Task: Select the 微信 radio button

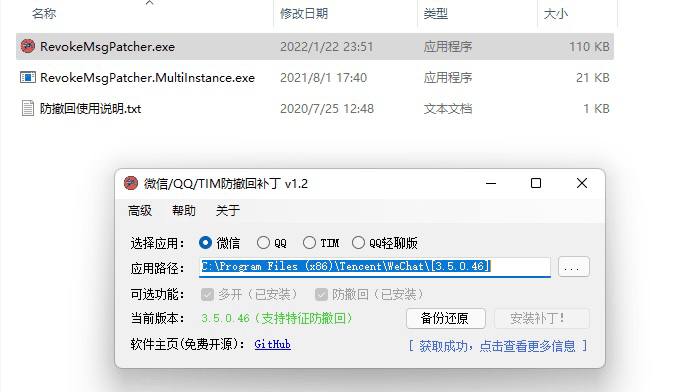Action: point(205,243)
